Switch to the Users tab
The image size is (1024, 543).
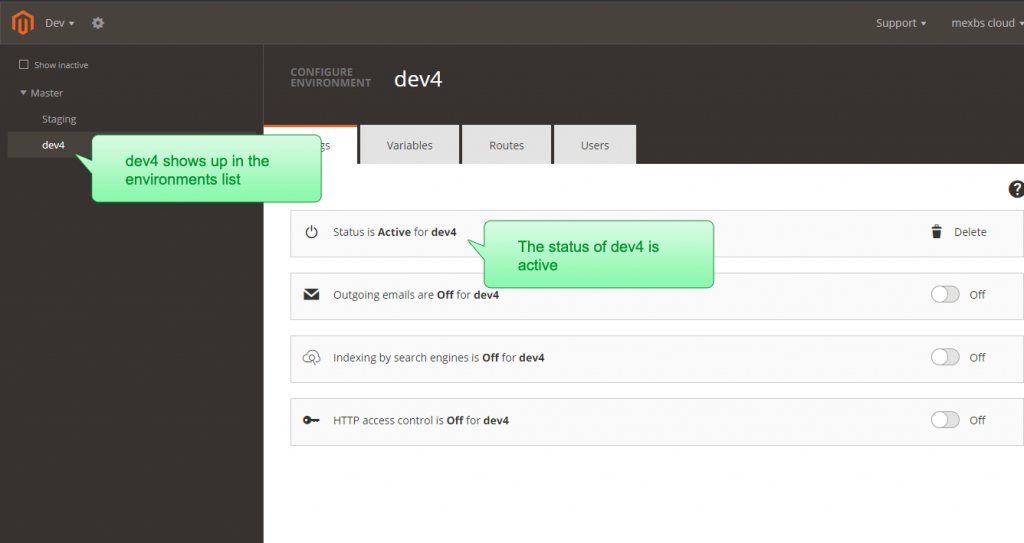pos(594,145)
